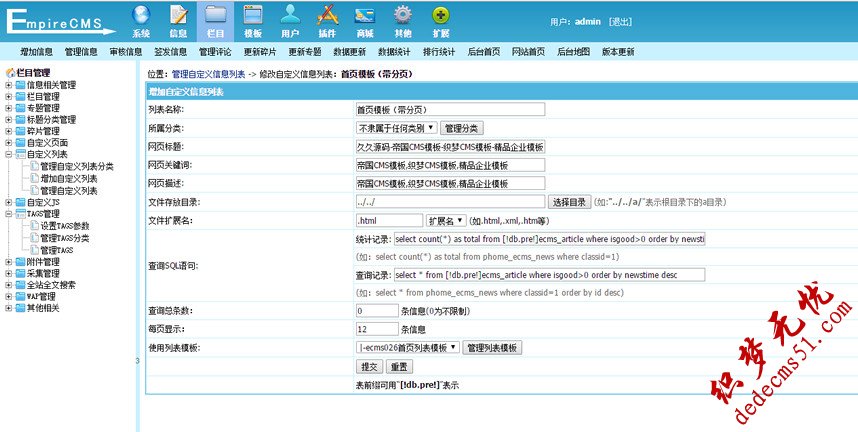Click open folder icon for 自定义列表

click(x=21, y=154)
